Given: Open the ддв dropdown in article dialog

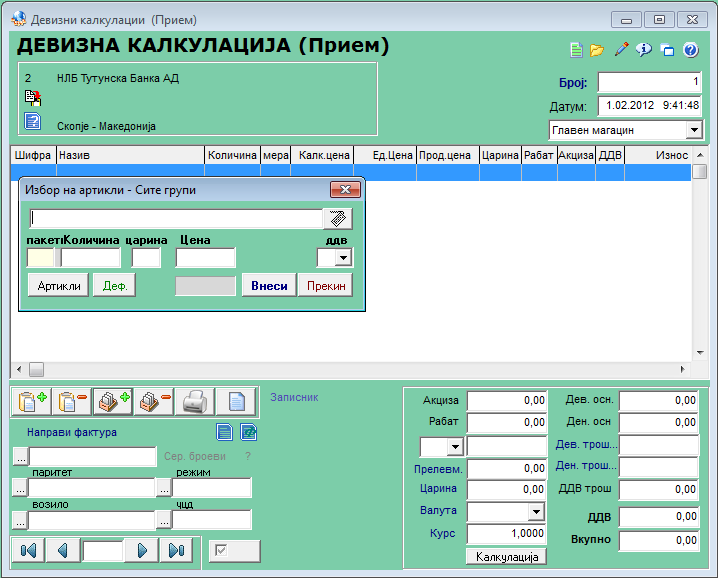Looking at the screenshot, I should pos(343,257).
